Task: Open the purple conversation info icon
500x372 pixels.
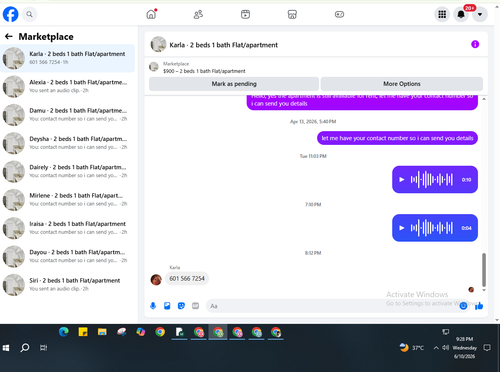Action: tap(475, 44)
